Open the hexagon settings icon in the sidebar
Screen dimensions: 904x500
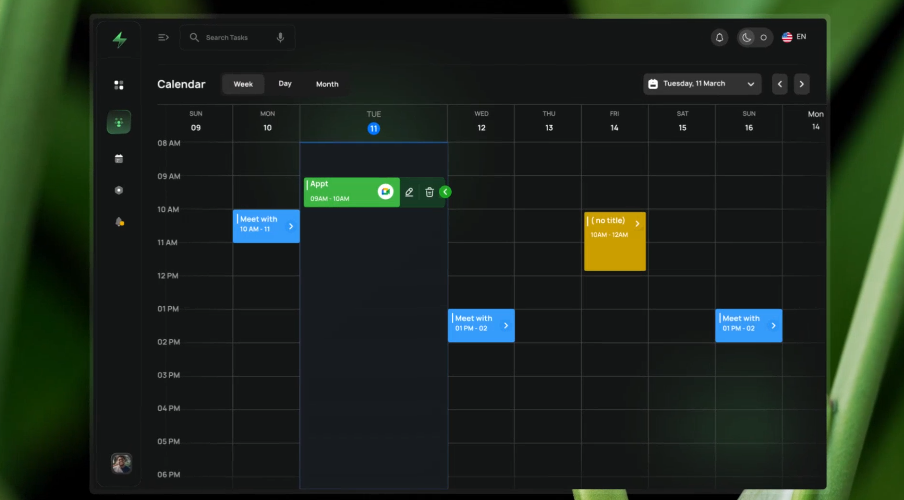coord(119,190)
